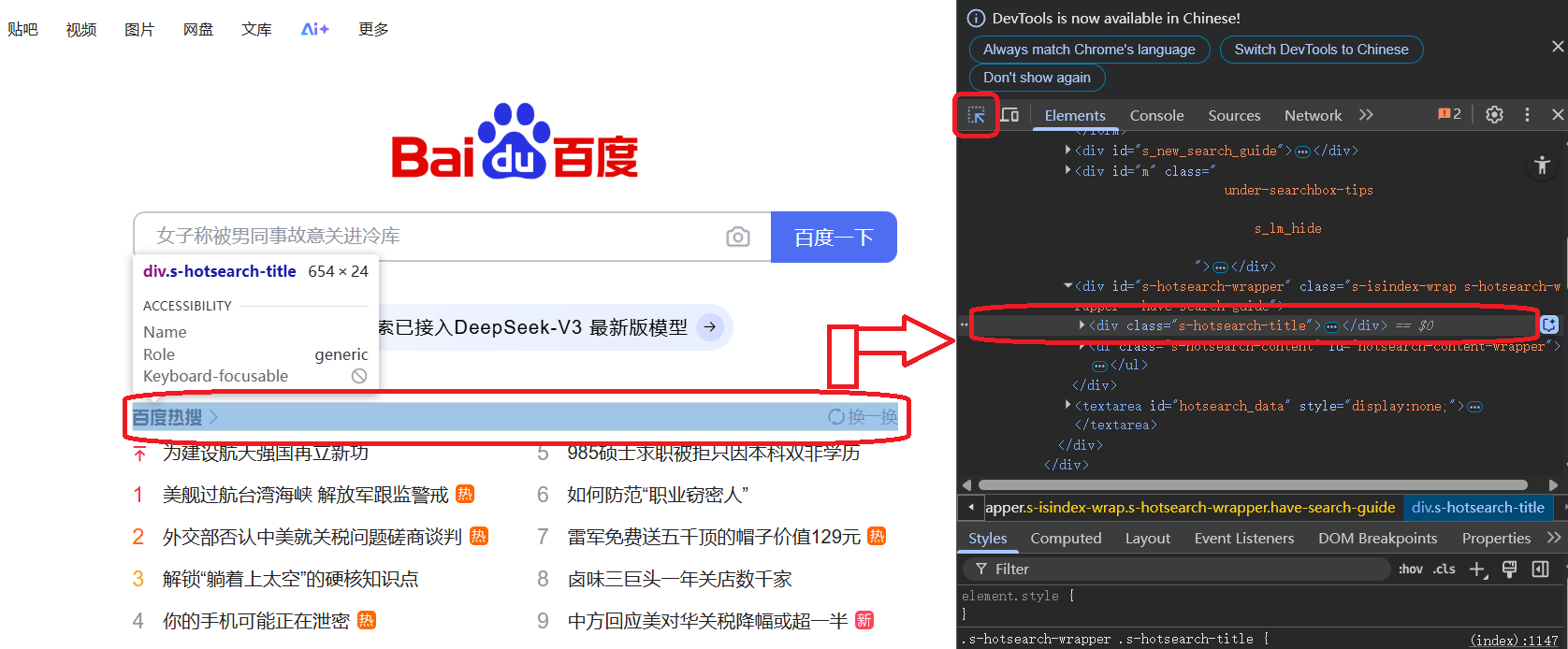The image size is (1568, 649).
Task: Switch to the Sources tab
Action: [x=1234, y=115]
